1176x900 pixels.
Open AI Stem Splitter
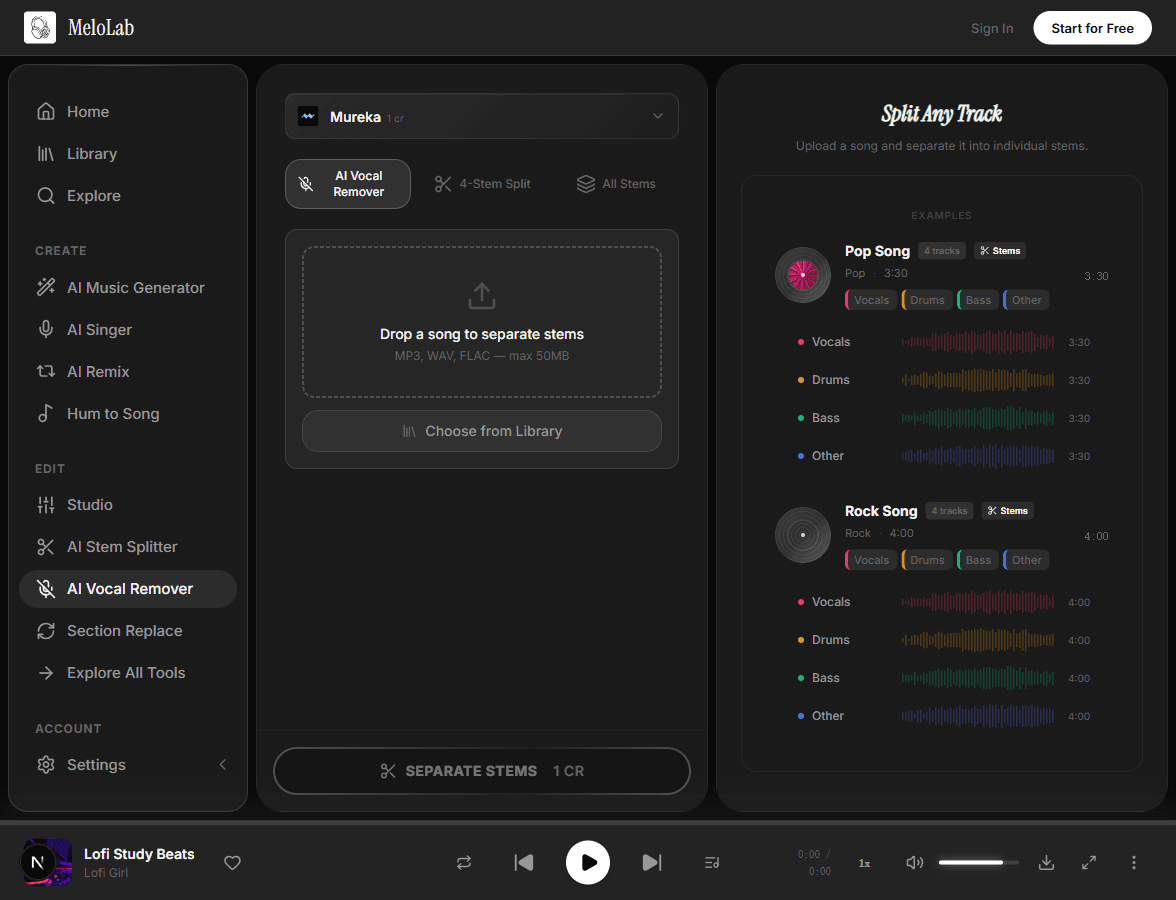[x=128, y=547]
